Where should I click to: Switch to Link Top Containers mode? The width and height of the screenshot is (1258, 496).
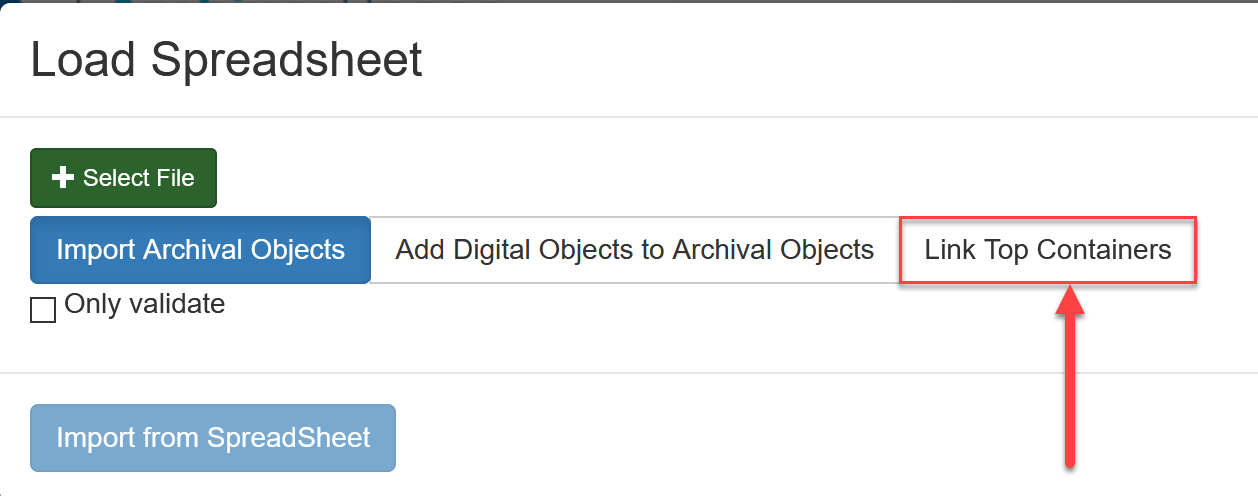tap(1047, 250)
